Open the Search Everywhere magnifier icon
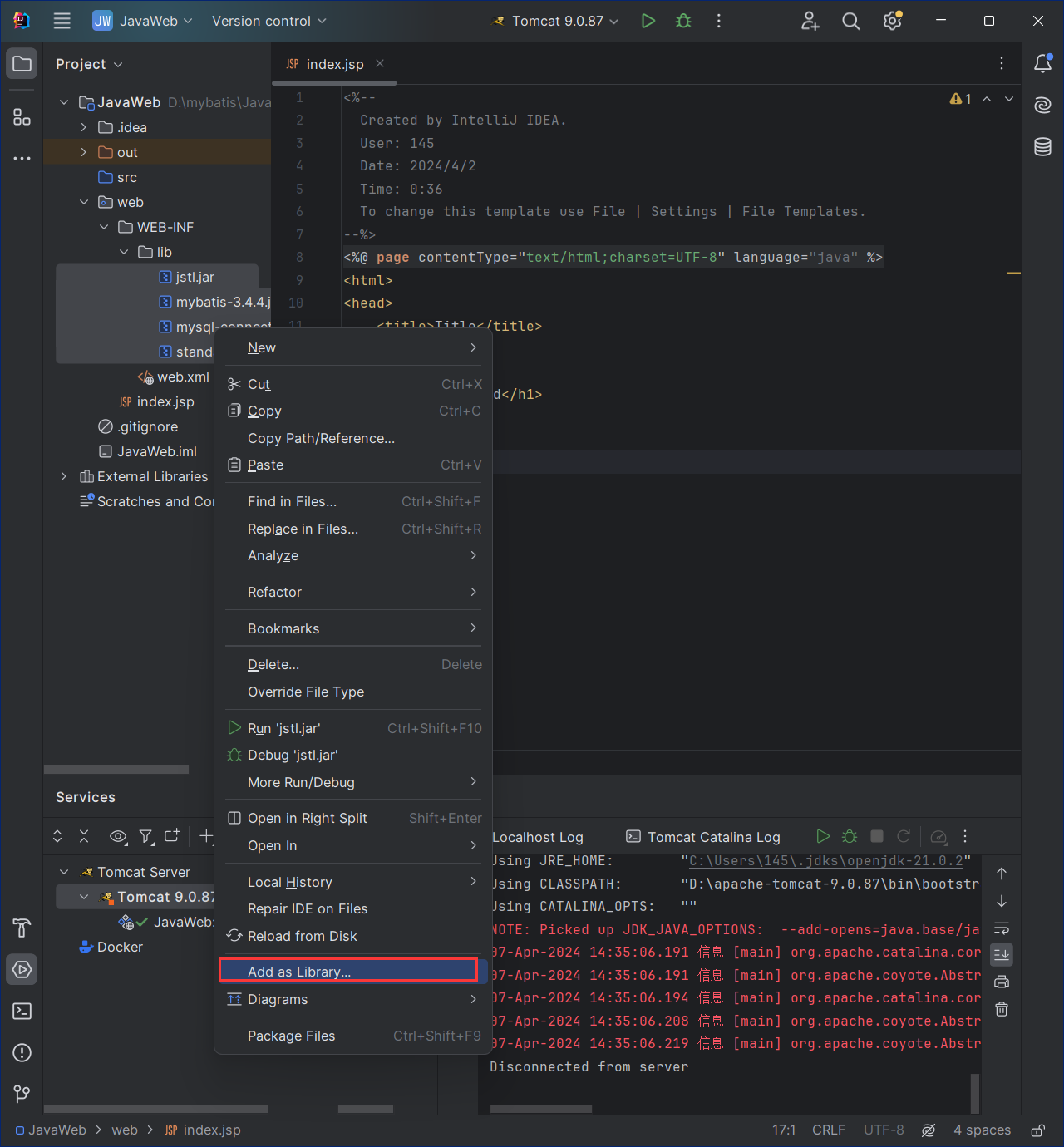Viewport: 1064px width, 1147px height. pos(850,21)
